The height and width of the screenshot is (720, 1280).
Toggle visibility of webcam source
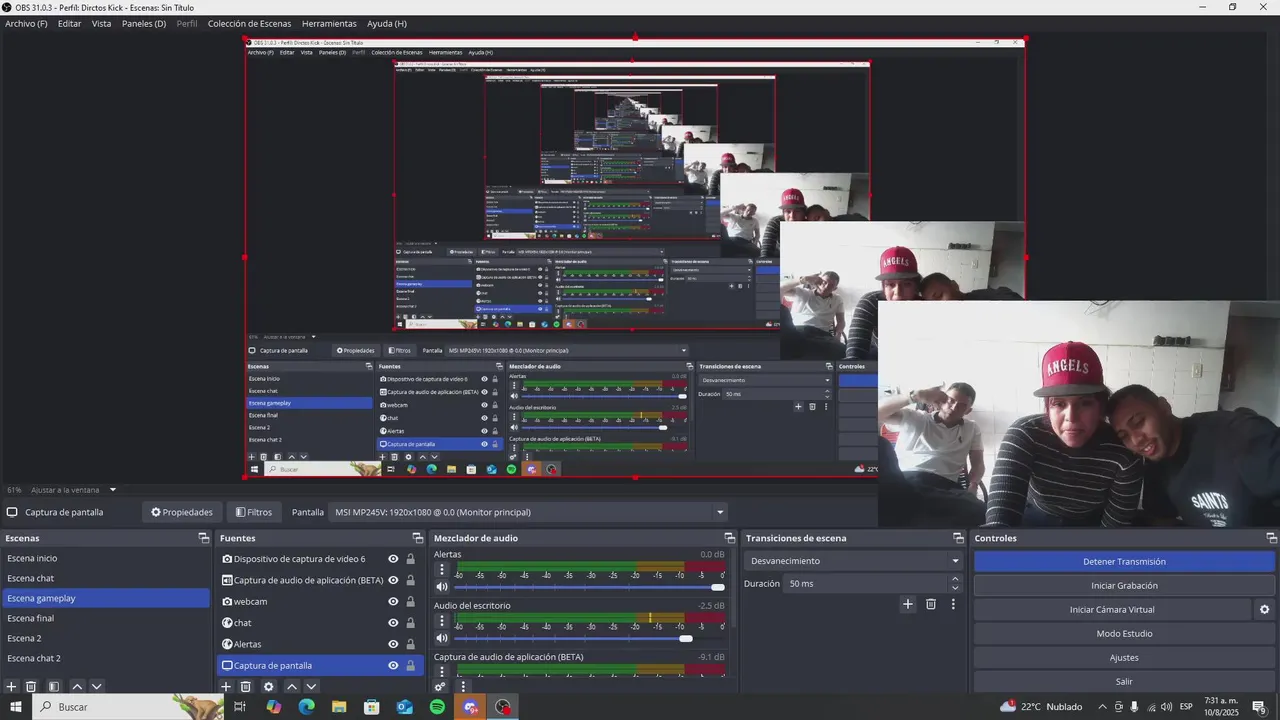[393, 602]
